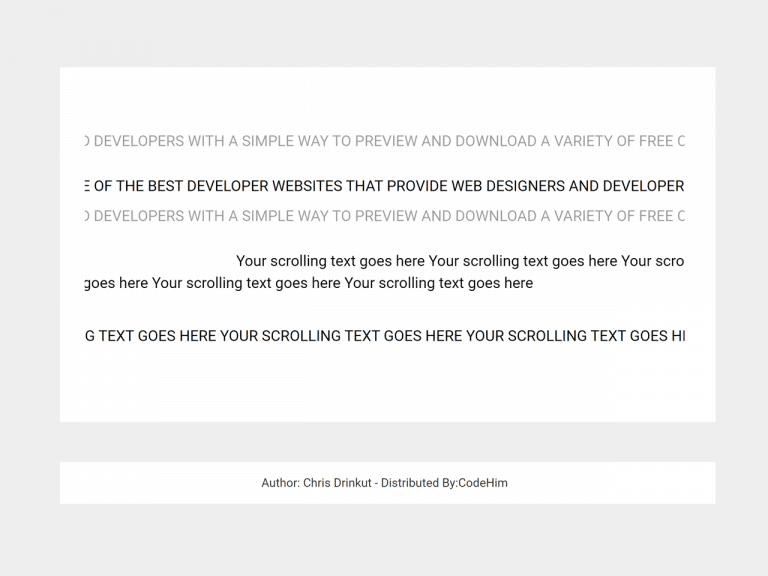The image size is (768, 576).
Task: Click the author name Chris Drinkut
Action: 340,483
